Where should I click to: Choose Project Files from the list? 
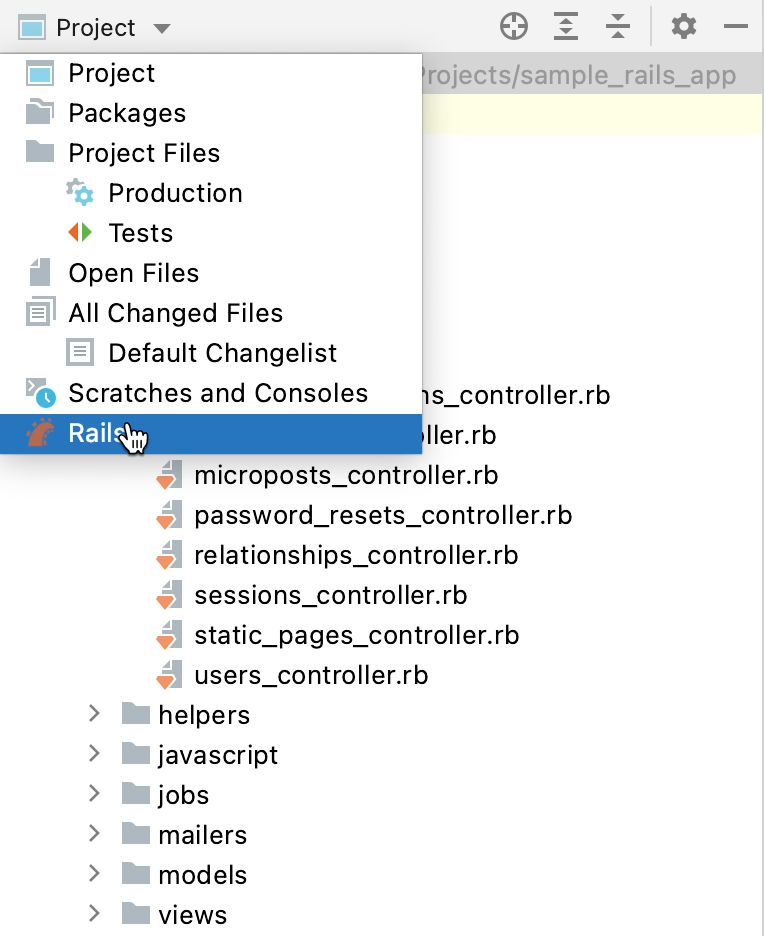click(143, 153)
